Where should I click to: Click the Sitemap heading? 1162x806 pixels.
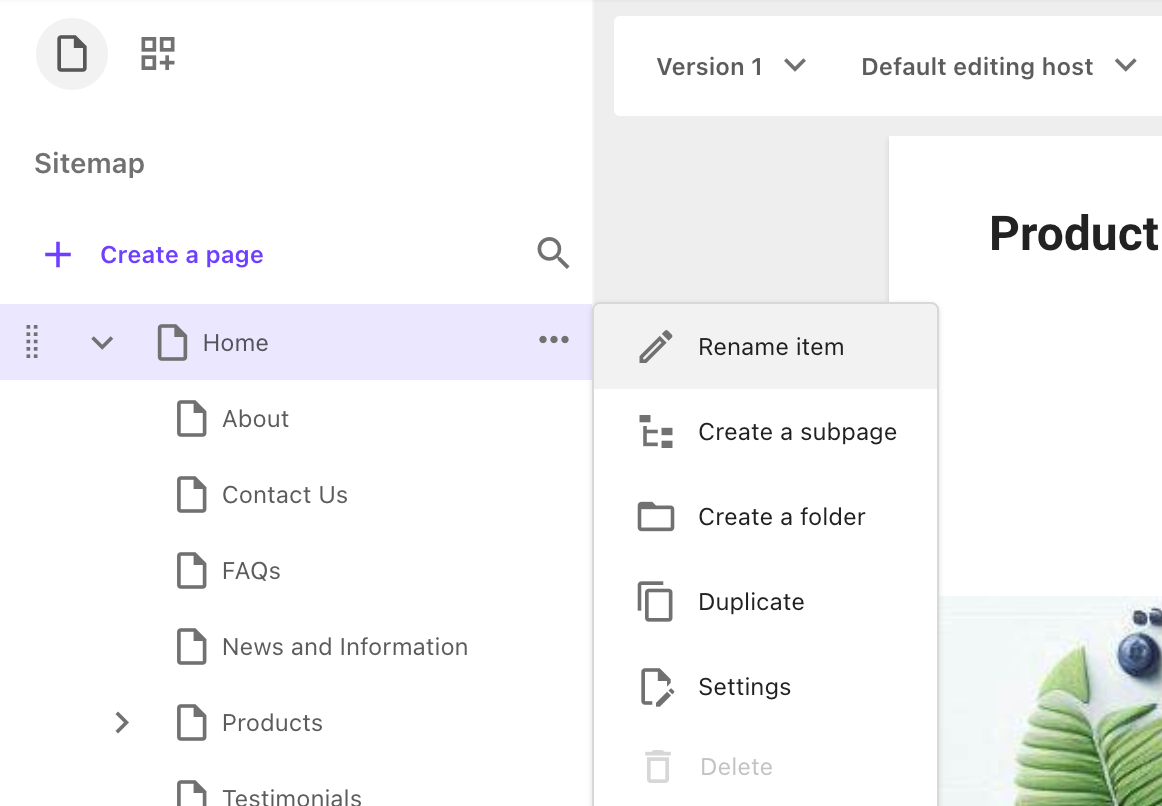(90, 164)
